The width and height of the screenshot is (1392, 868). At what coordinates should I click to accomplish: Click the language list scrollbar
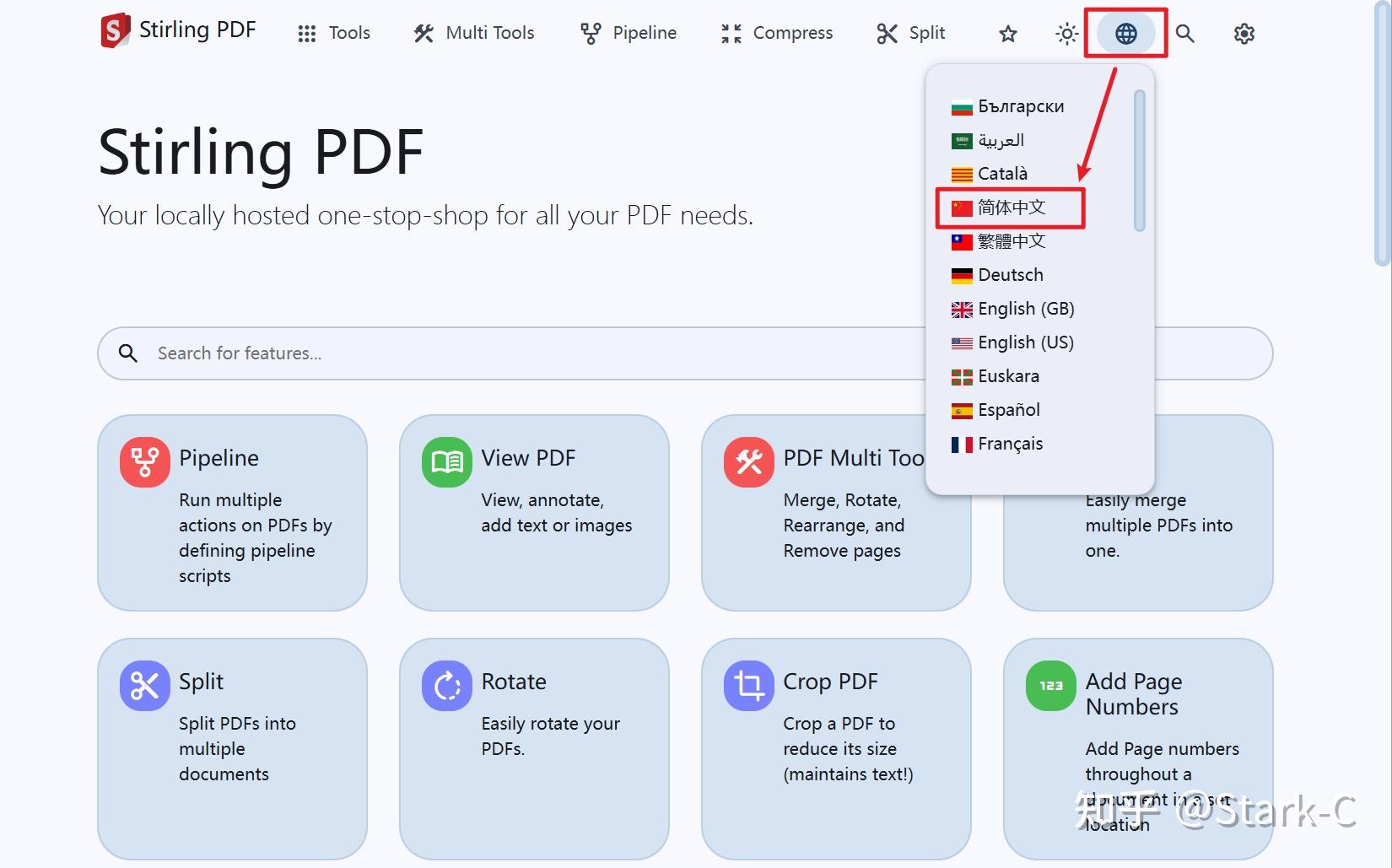tap(1140, 160)
